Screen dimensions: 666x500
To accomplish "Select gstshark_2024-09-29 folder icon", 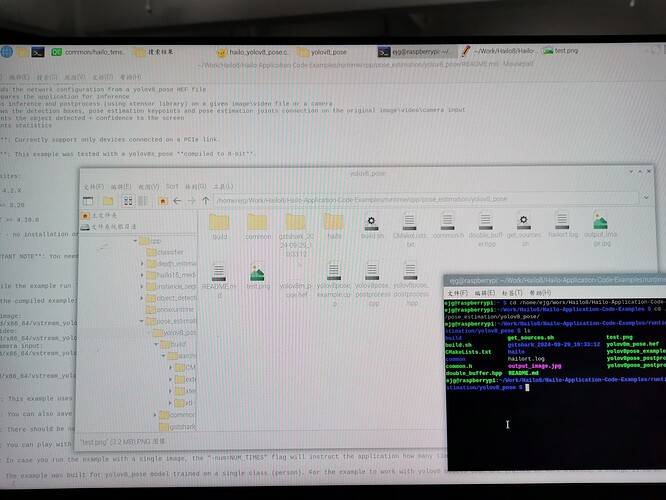I will (x=296, y=222).
